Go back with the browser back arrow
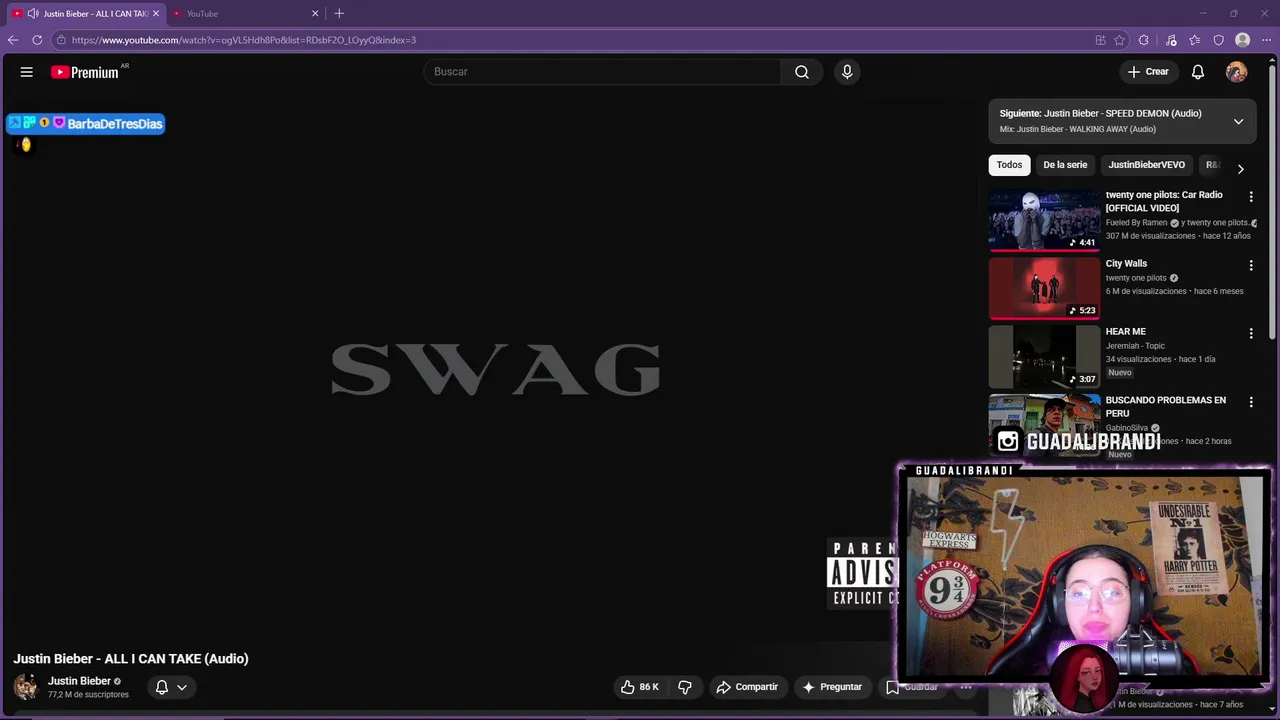 [x=13, y=40]
